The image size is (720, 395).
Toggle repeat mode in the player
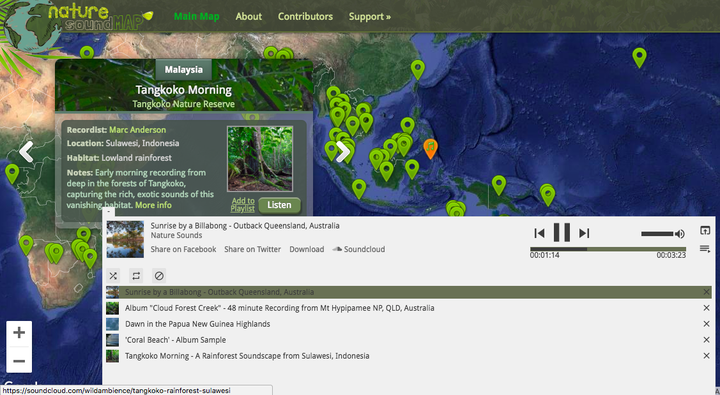[136, 276]
